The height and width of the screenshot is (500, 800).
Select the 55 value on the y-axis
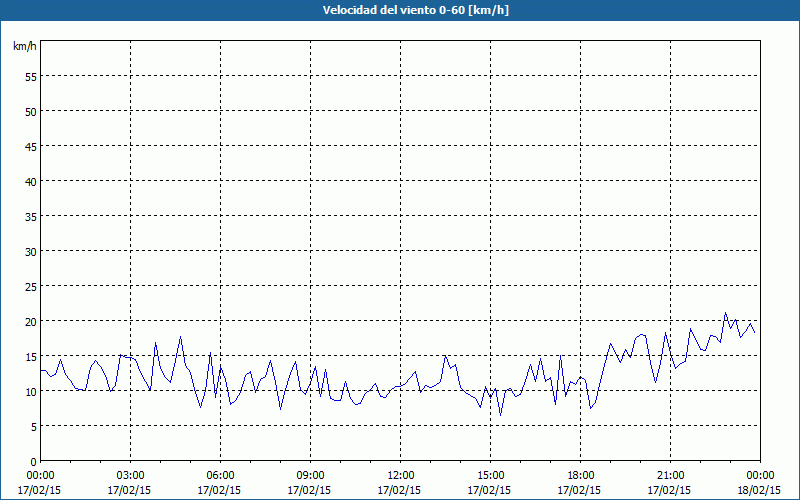(31, 76)
